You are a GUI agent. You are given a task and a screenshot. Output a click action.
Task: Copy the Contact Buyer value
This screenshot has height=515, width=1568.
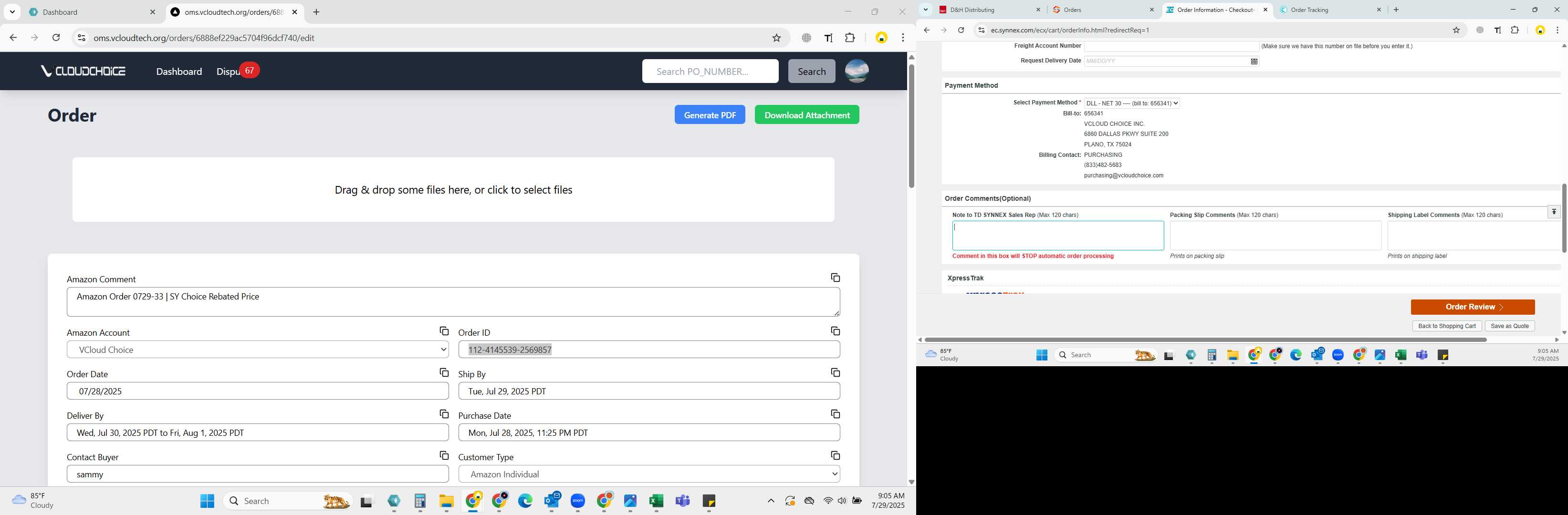pyautogui.click(x=444, y=455)
